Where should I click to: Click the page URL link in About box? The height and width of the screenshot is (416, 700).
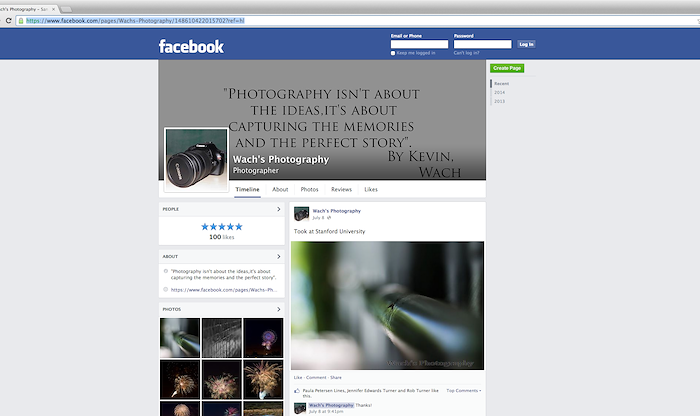(x=224, y=290)
